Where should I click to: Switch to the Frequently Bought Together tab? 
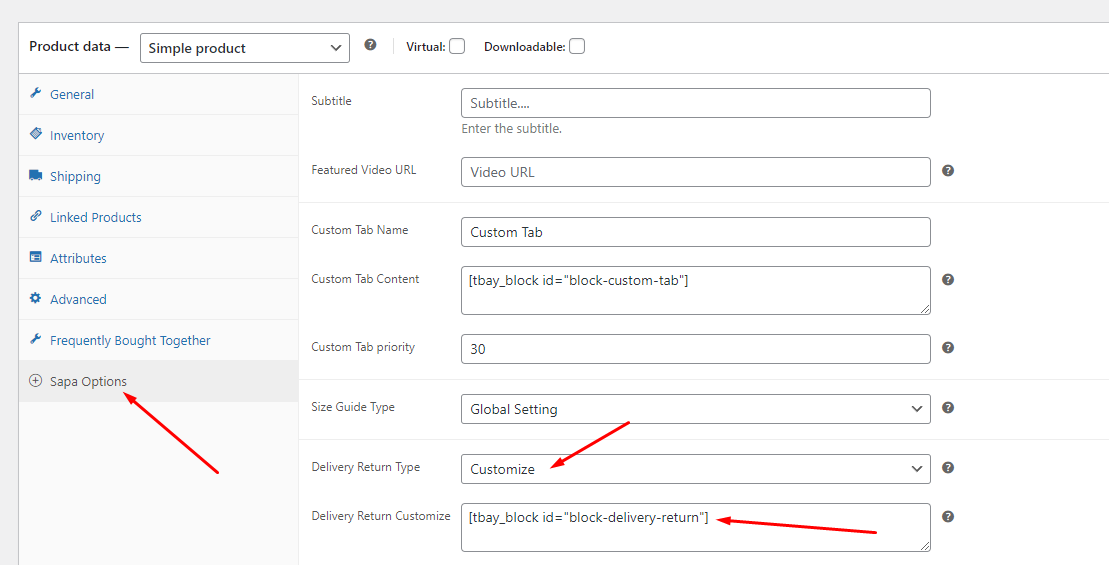(130, 340)
